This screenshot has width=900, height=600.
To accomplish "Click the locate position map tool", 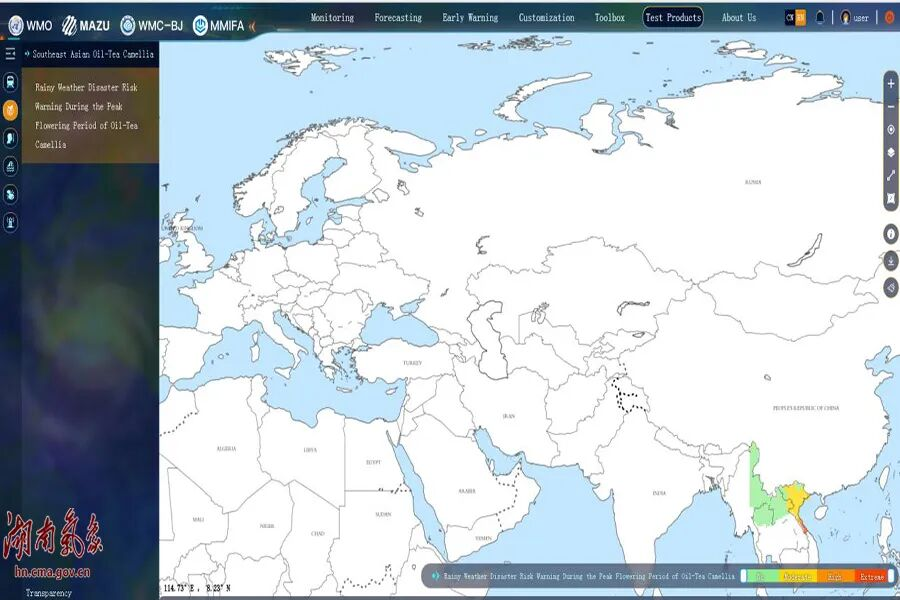I will tap(890, 130).
